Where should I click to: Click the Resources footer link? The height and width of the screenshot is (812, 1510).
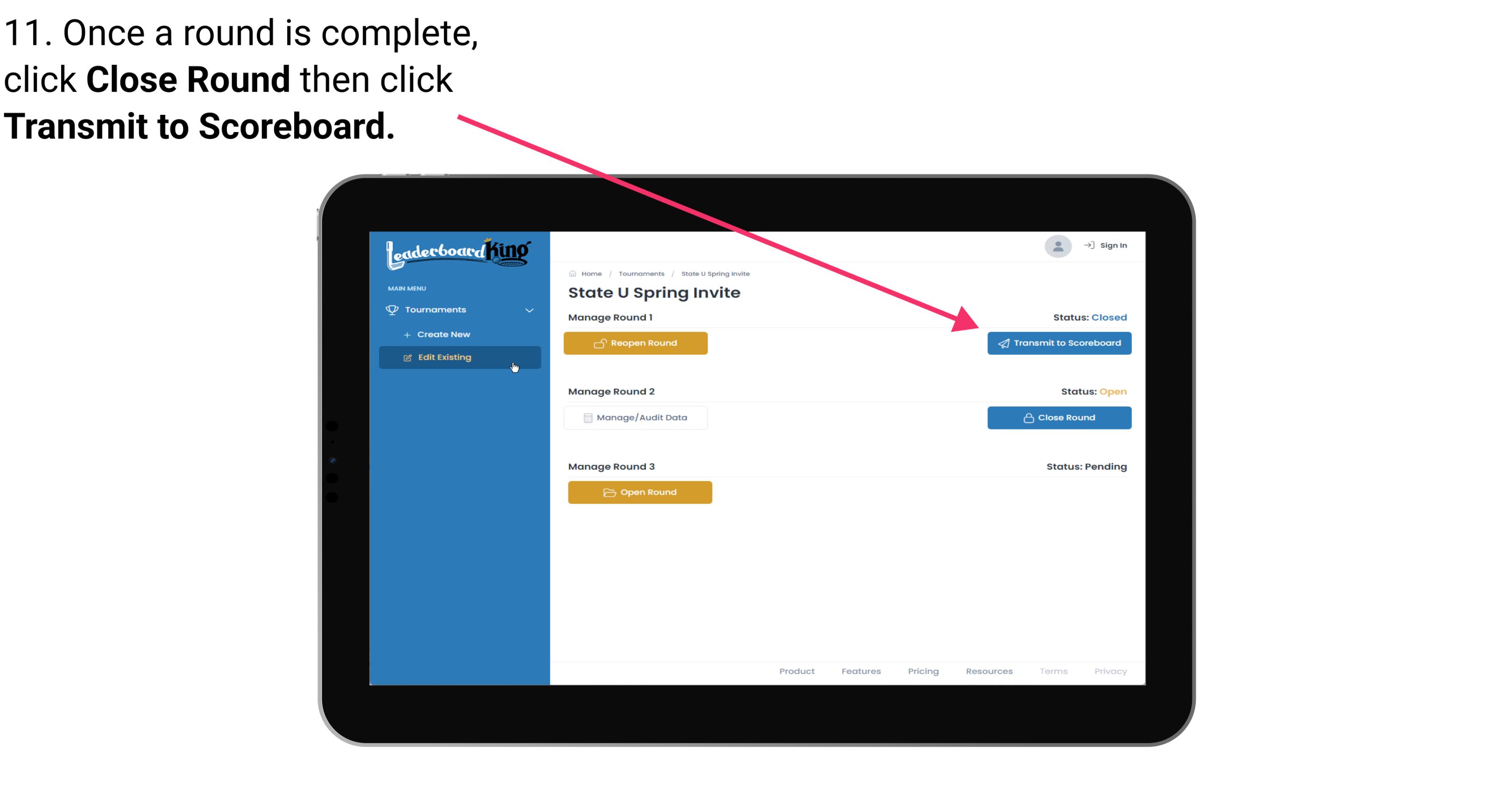coord(988,670)
